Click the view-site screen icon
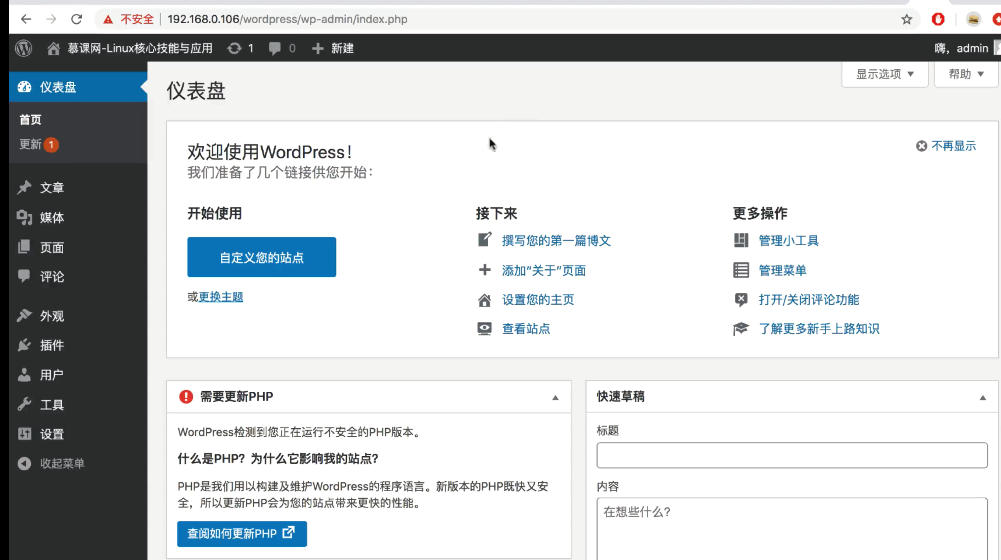The height and width of the screenshot is (560, 1001). 485,329
